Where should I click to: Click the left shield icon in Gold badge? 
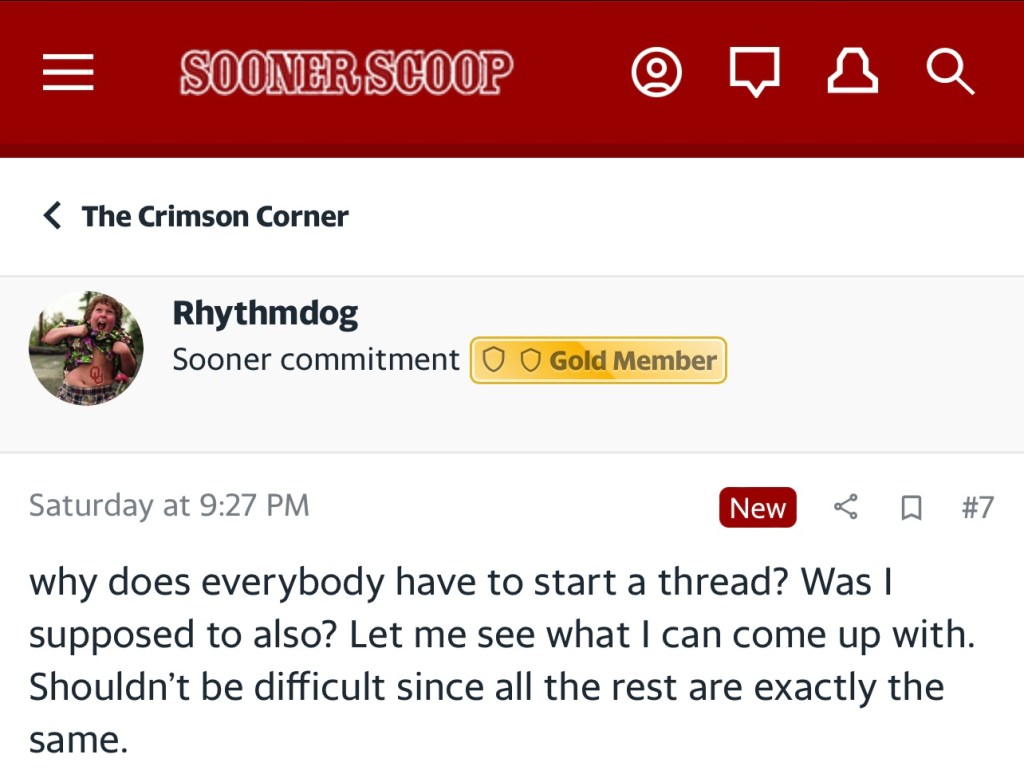pos(494,361)
